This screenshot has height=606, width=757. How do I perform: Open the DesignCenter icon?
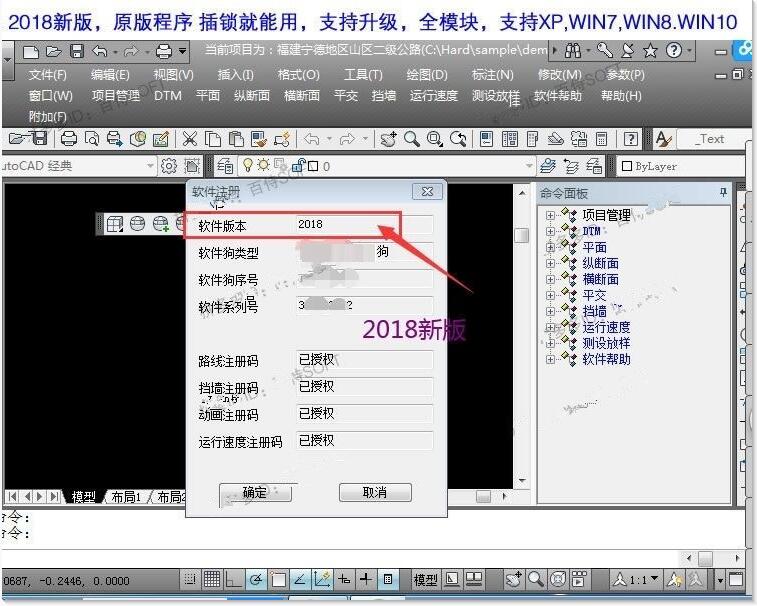pyautogui.click(x=509, y=139)
